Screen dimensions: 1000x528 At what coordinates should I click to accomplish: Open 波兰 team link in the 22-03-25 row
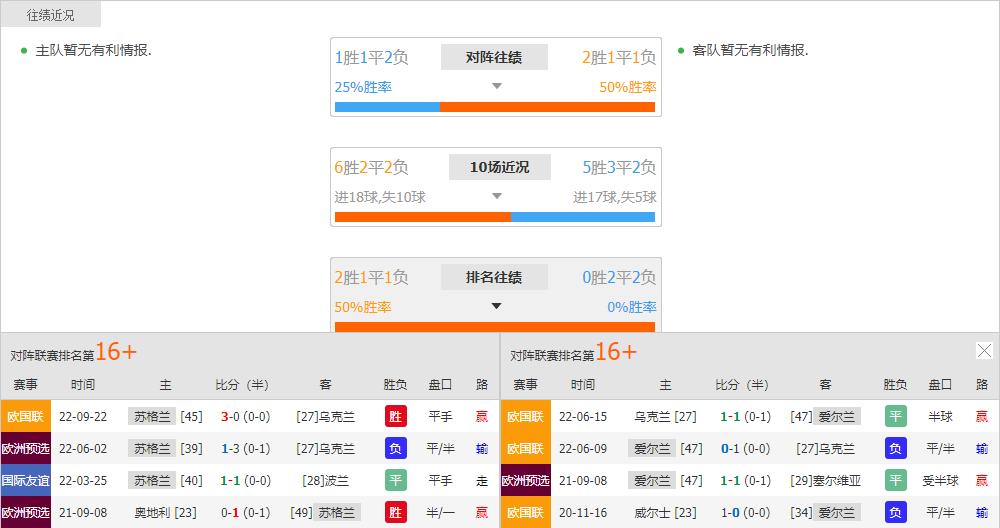[340, 481]
